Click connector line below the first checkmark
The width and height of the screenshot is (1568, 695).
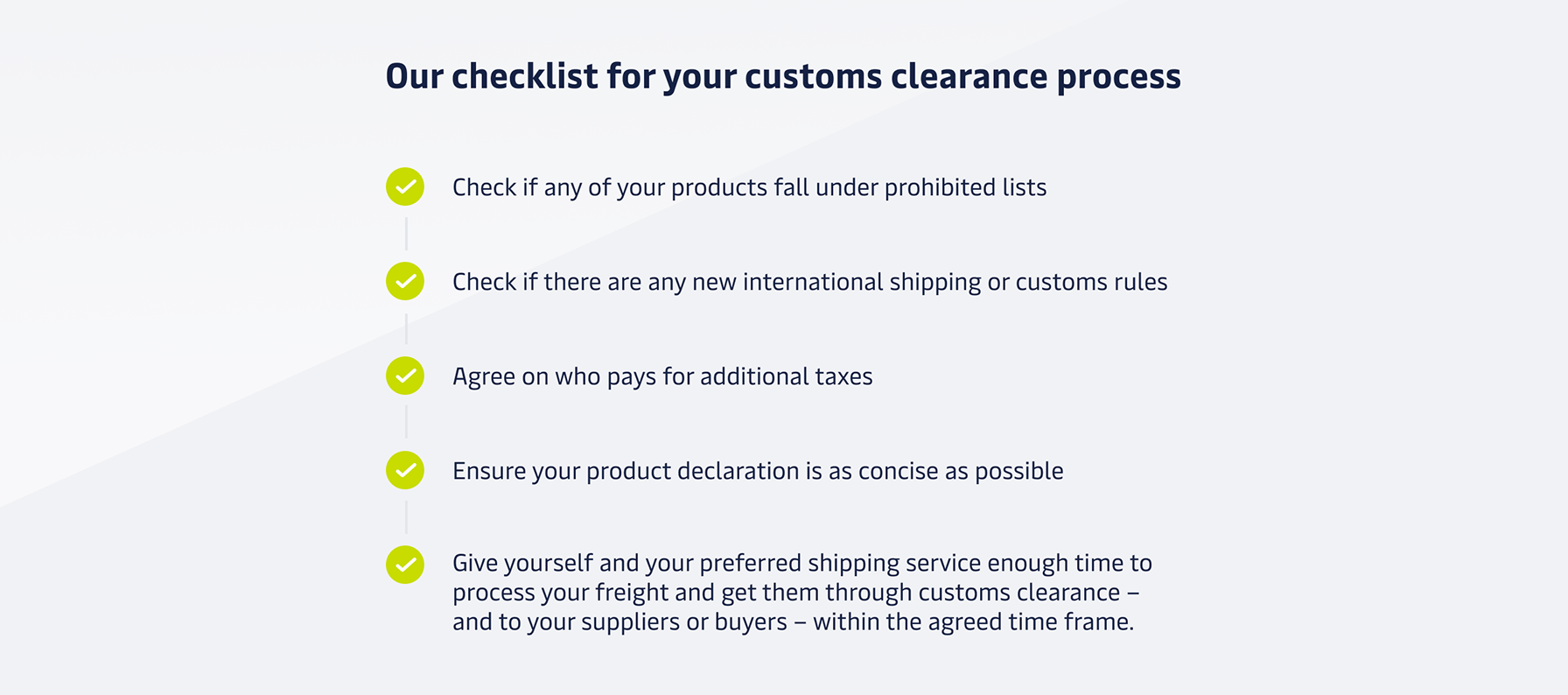[406, 234]
